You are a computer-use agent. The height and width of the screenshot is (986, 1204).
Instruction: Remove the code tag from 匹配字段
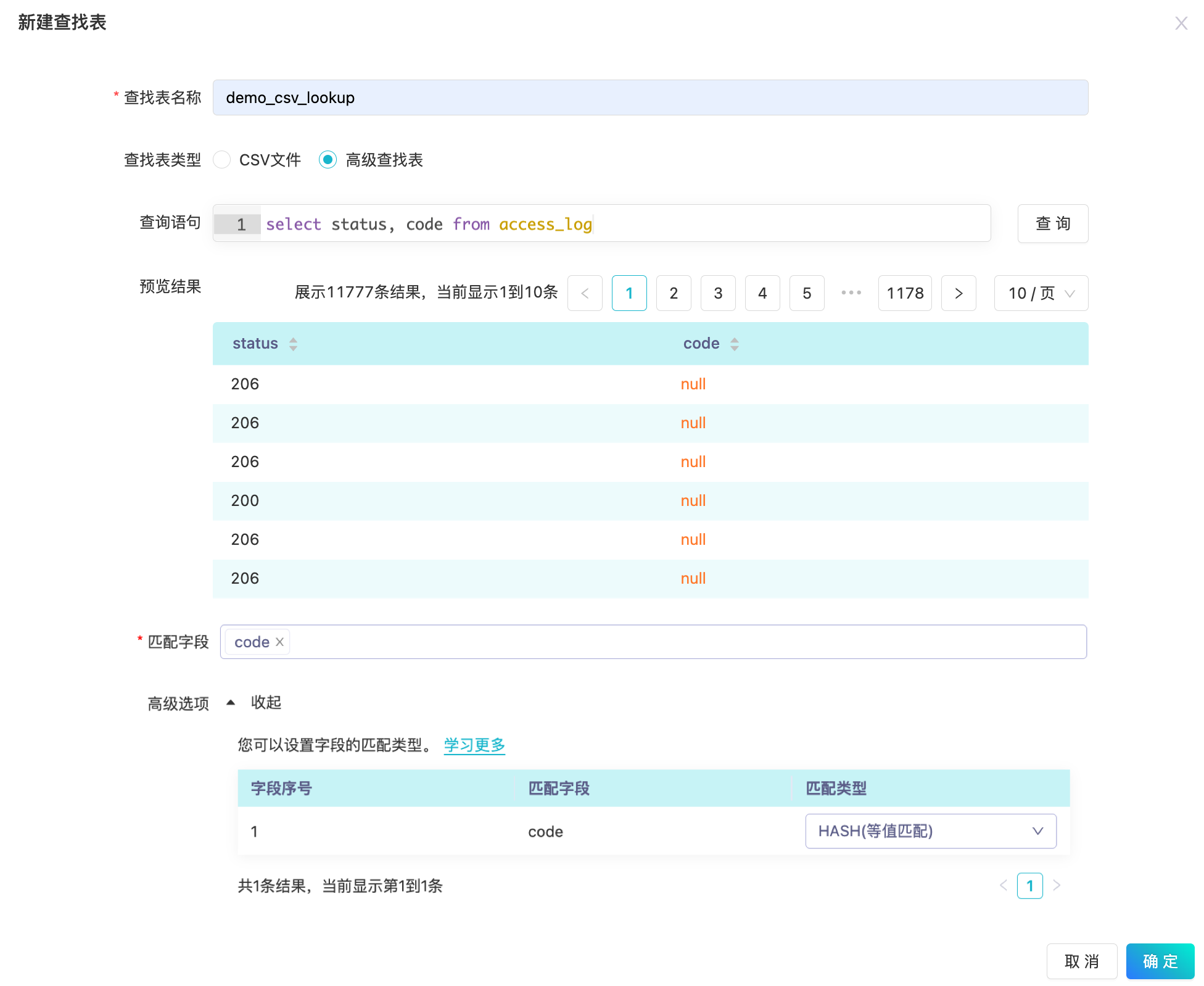(x=279, y=642)
